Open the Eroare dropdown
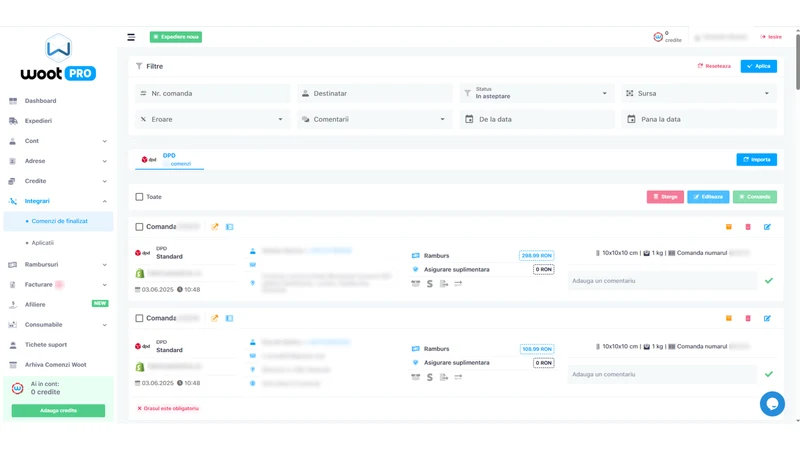 point(212,119)
